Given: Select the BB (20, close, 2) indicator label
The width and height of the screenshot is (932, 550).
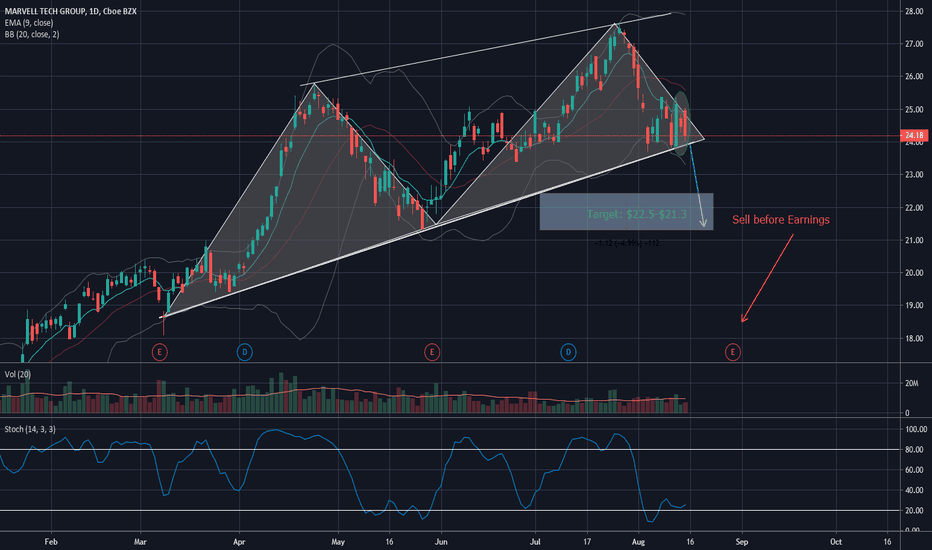Looking at the screenshot, I should pos(32,34).
